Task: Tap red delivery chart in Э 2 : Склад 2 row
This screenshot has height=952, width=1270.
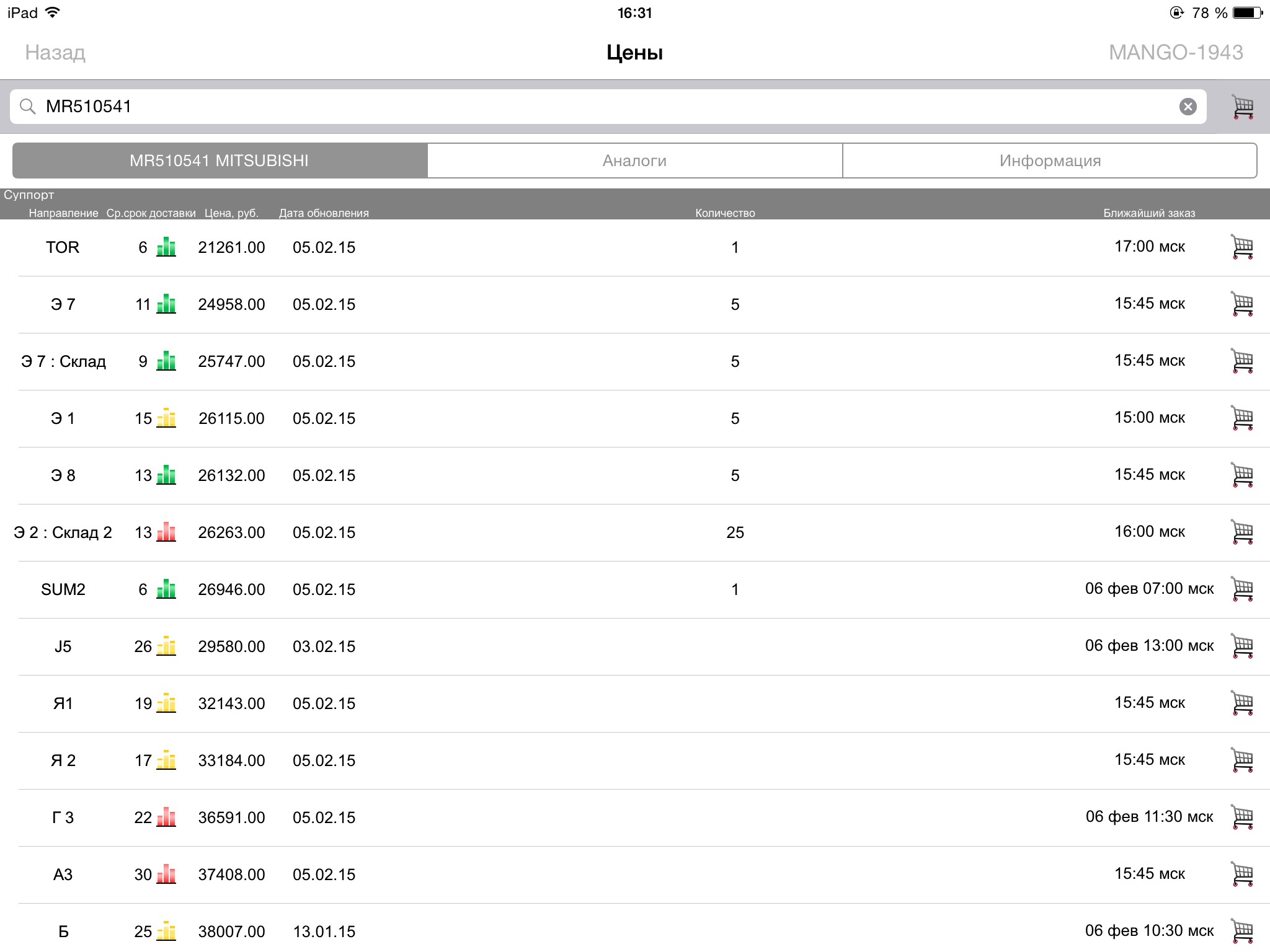Action: coord(166,532)
